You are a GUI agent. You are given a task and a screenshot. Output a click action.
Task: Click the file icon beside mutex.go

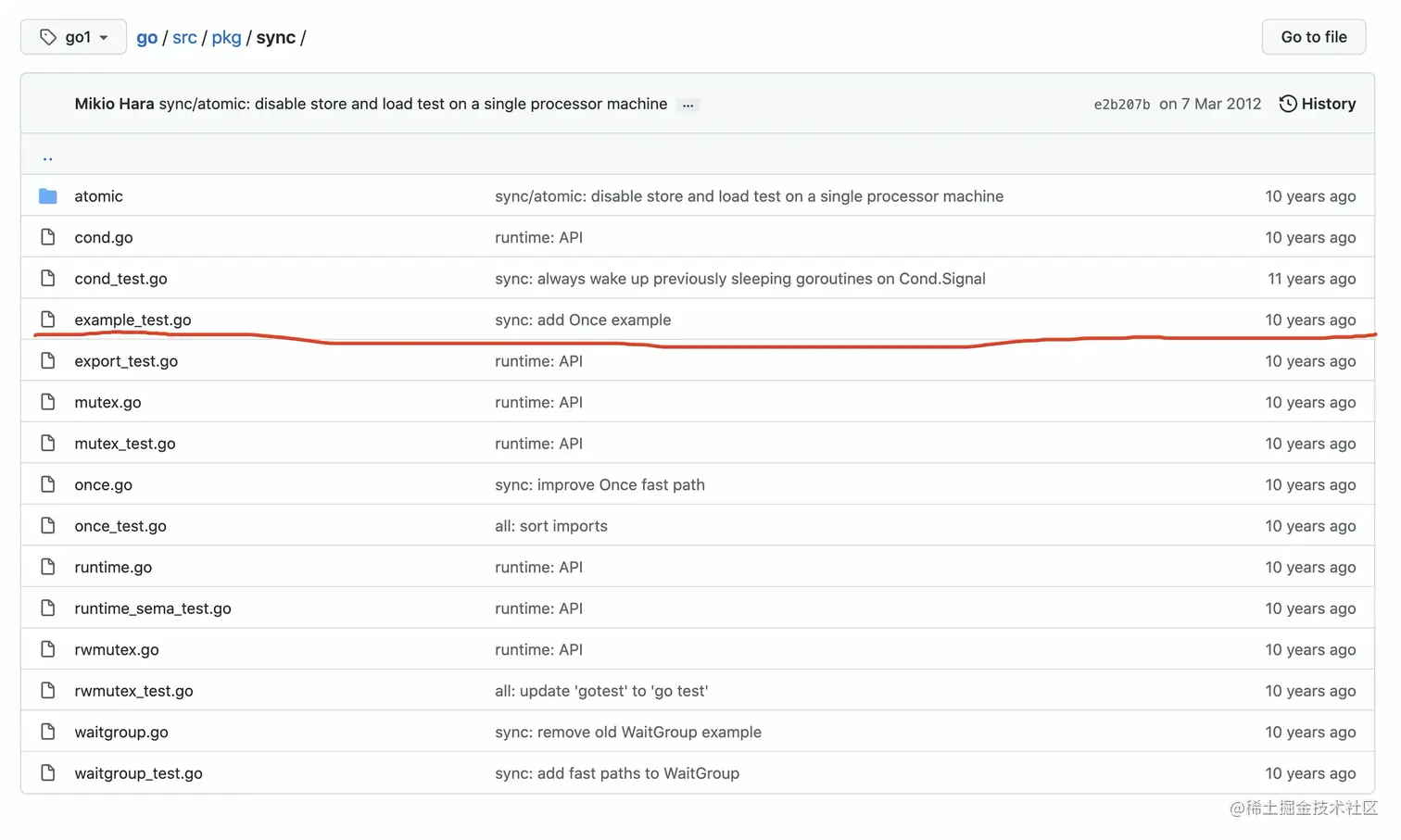(x=48, y=402)
